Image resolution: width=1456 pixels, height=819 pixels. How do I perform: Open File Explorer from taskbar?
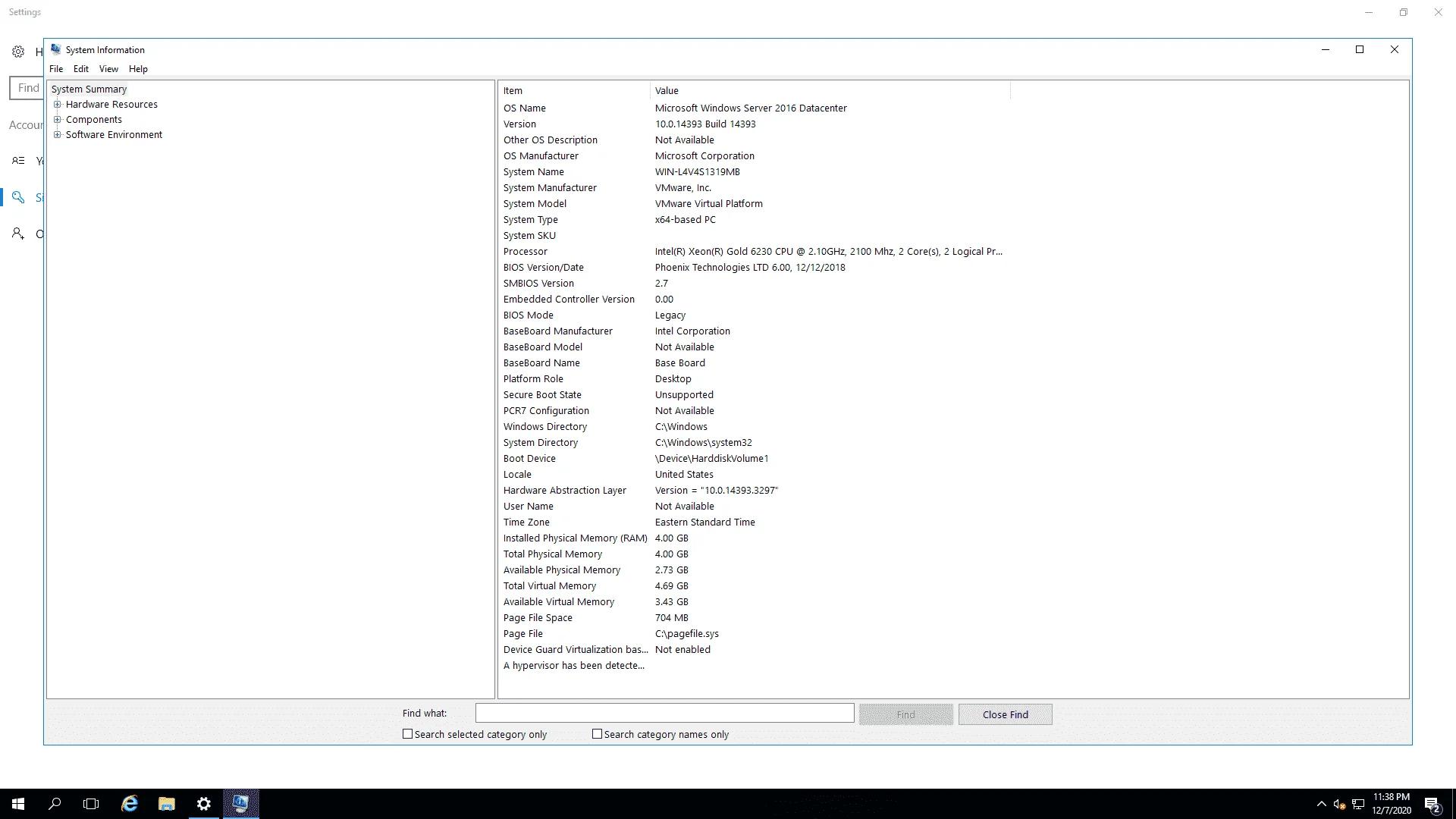tap(167, 804)
